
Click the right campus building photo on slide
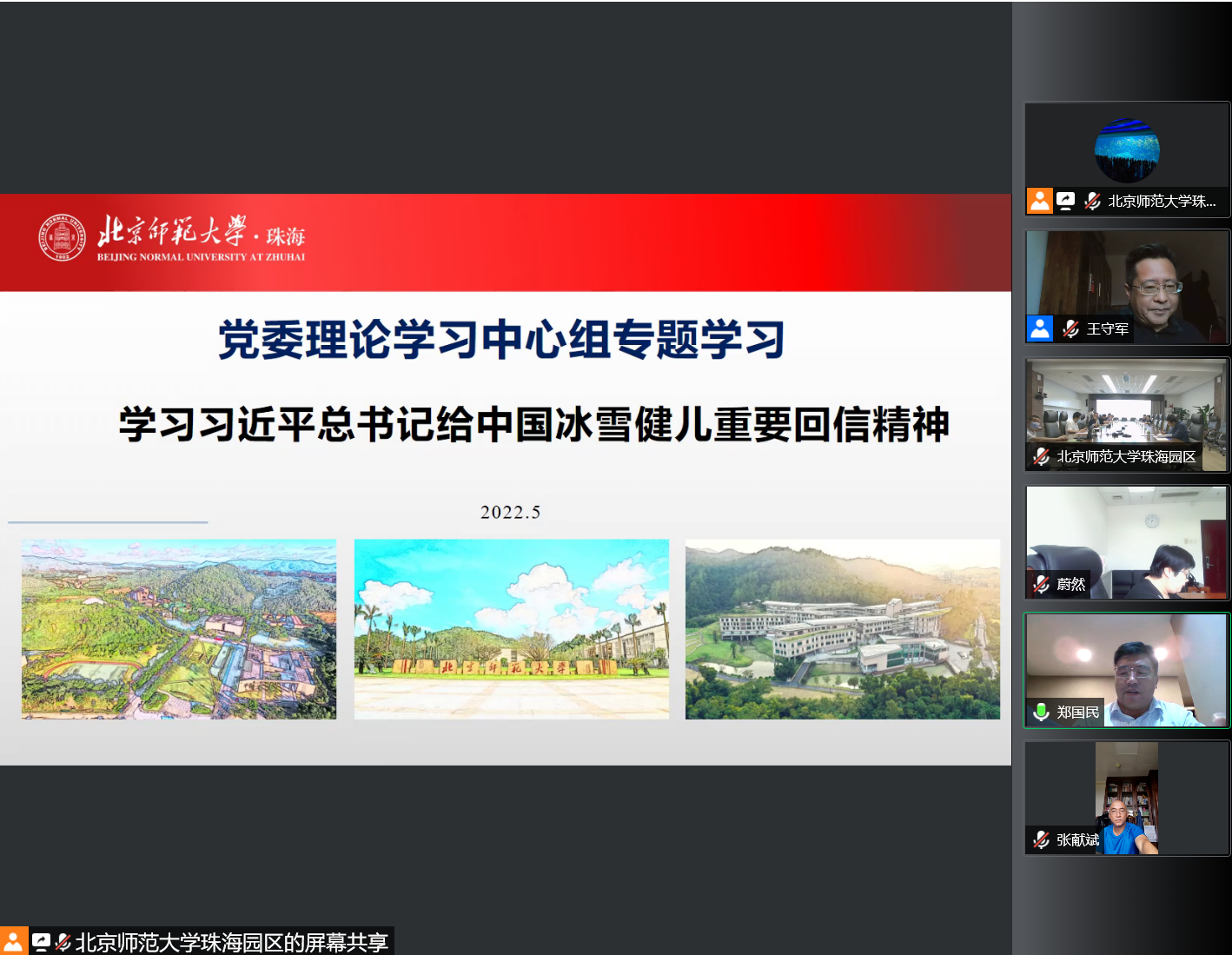coord(843,629)
